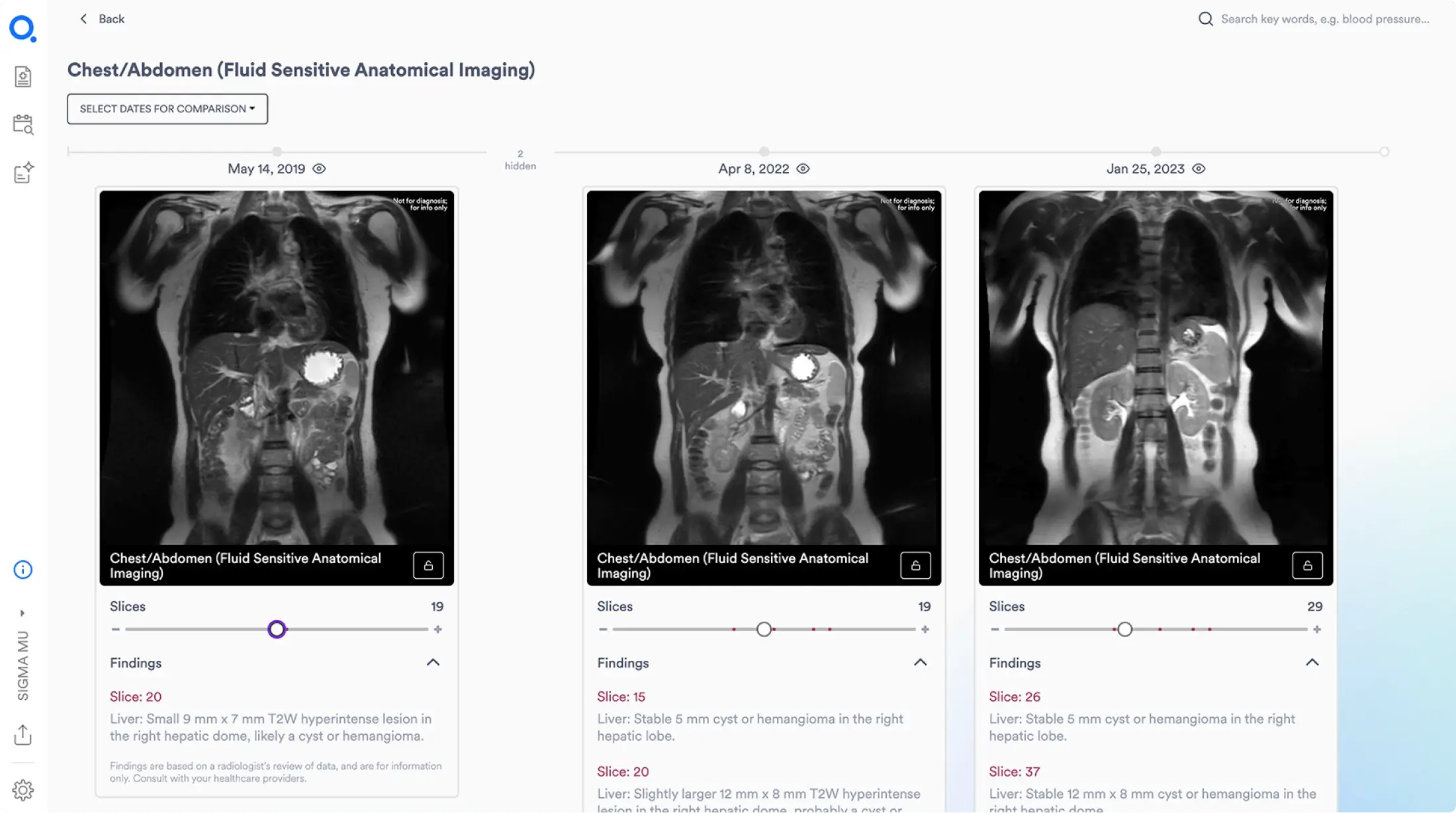Screen dimensions: 1456x813
Task: Click the search keywords input field
Action: point(1324,19)
